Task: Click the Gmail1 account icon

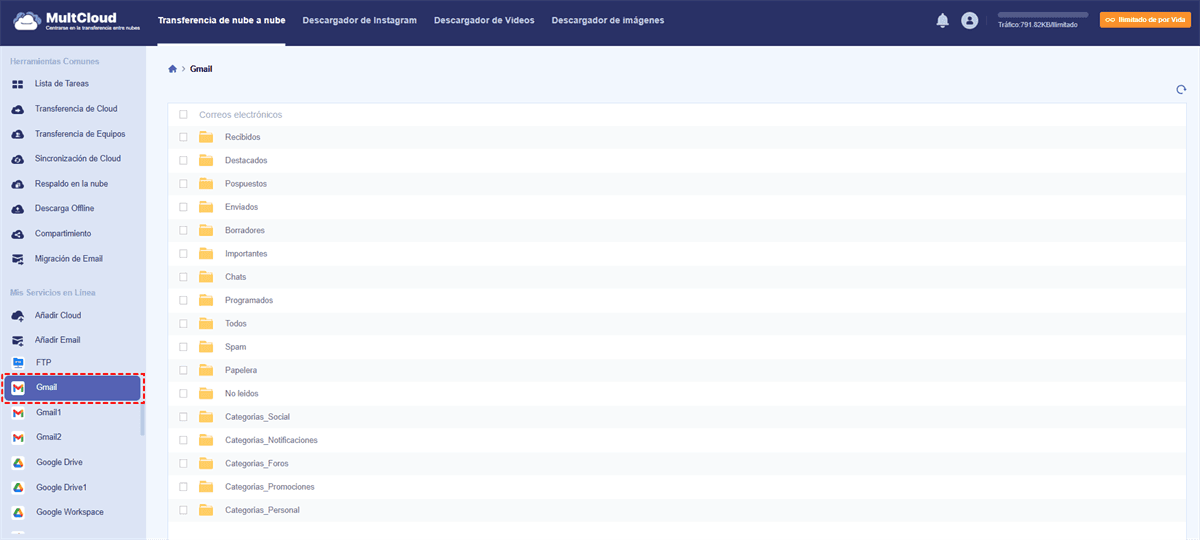Action: (x=18, y=413)
